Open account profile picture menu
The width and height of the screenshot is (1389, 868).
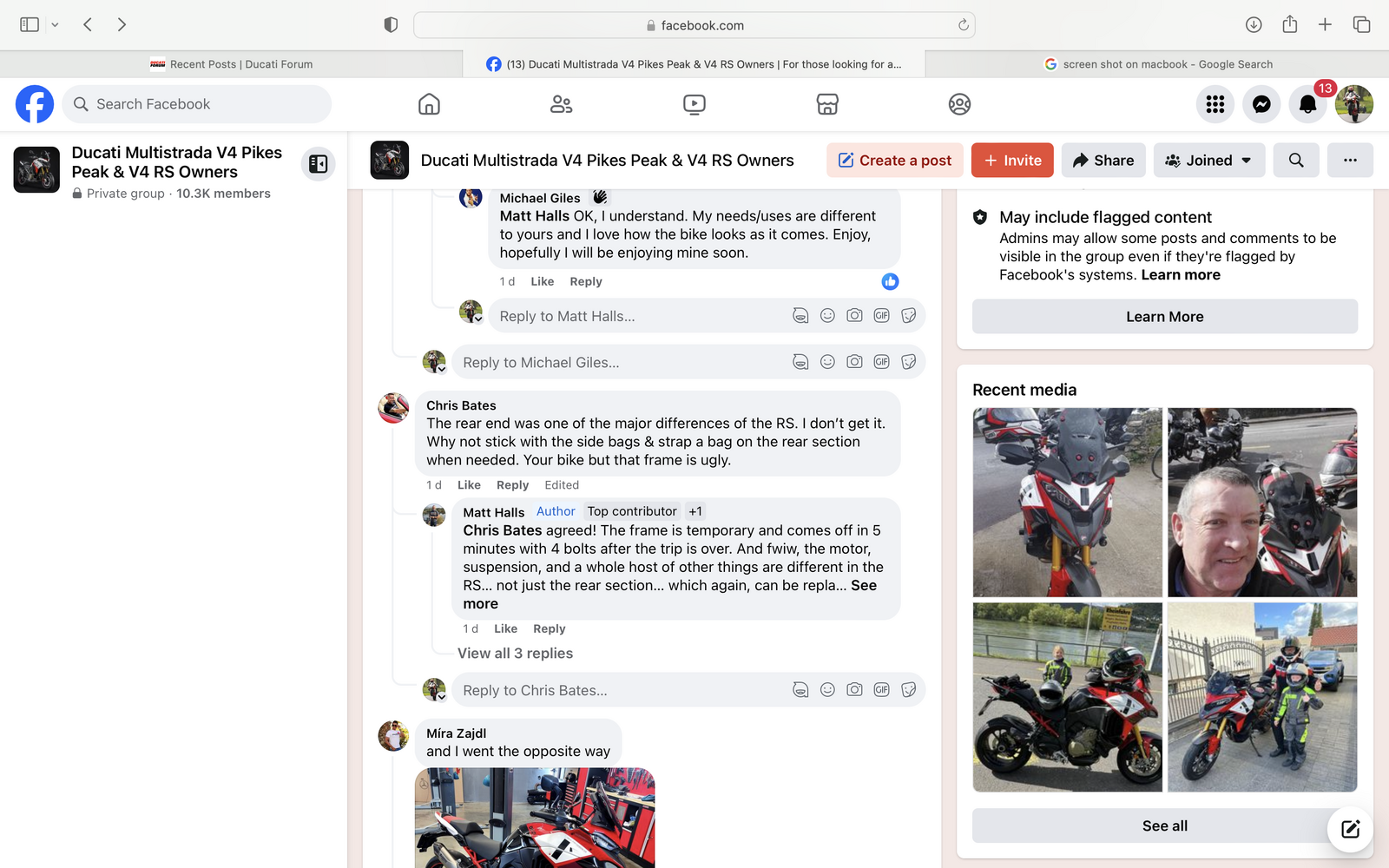click(1353, 104)
